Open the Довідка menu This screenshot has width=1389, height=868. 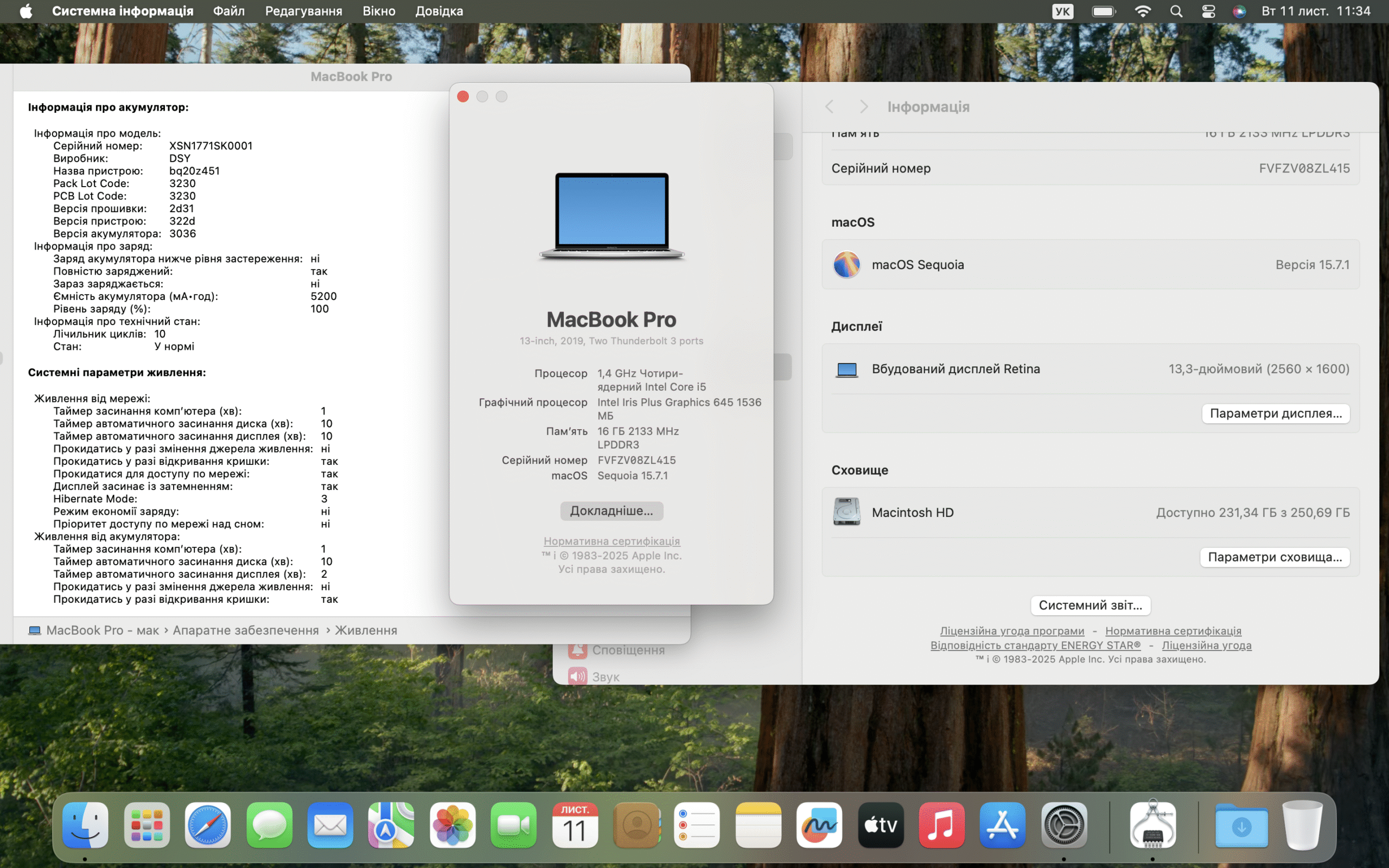[x=439, y=11]
